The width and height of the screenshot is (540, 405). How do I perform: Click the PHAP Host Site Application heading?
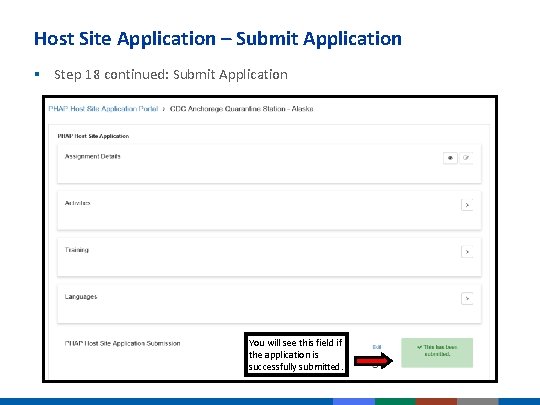tap(93, 136)
